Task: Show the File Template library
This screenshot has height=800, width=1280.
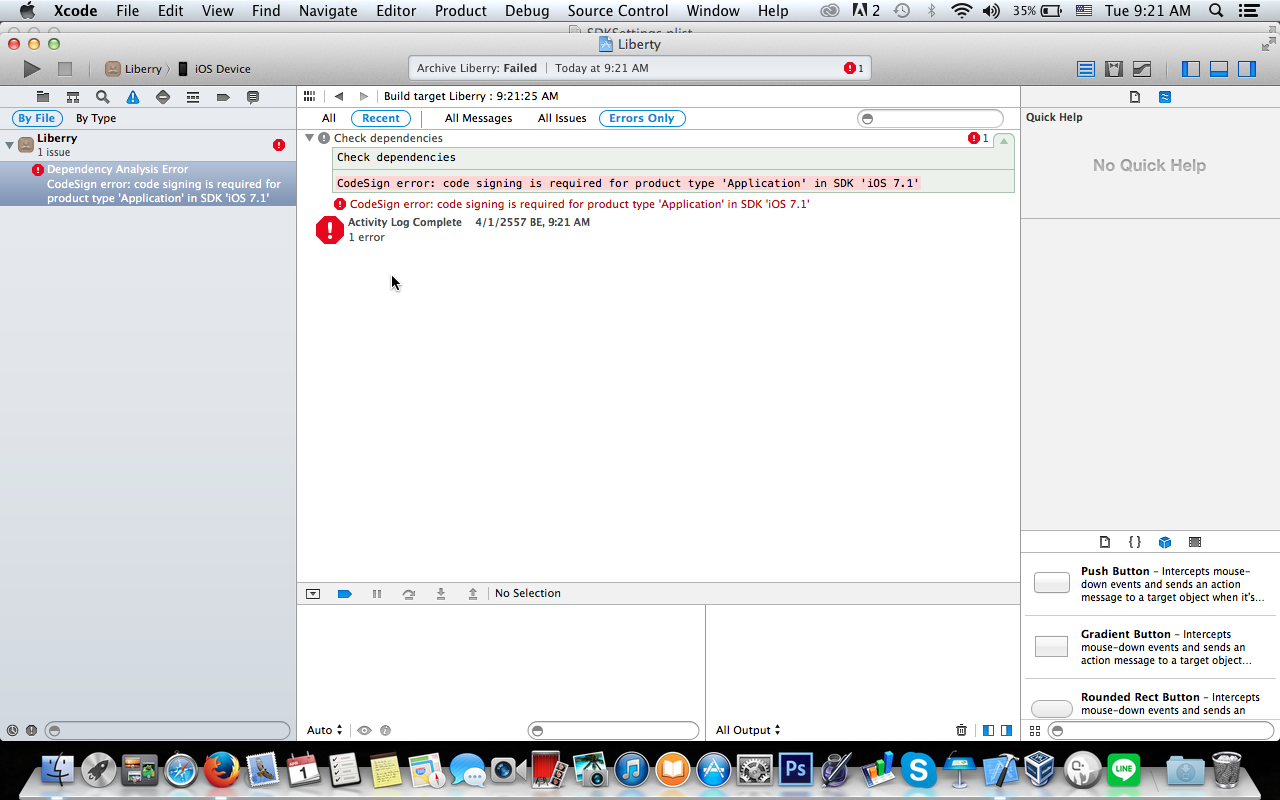Action: 1105,542
